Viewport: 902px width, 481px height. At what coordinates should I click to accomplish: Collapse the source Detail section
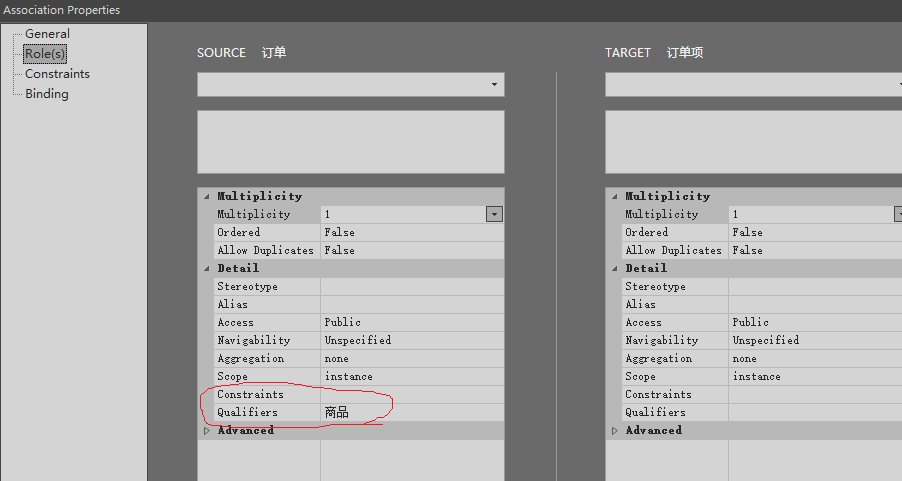click(207, 269)
